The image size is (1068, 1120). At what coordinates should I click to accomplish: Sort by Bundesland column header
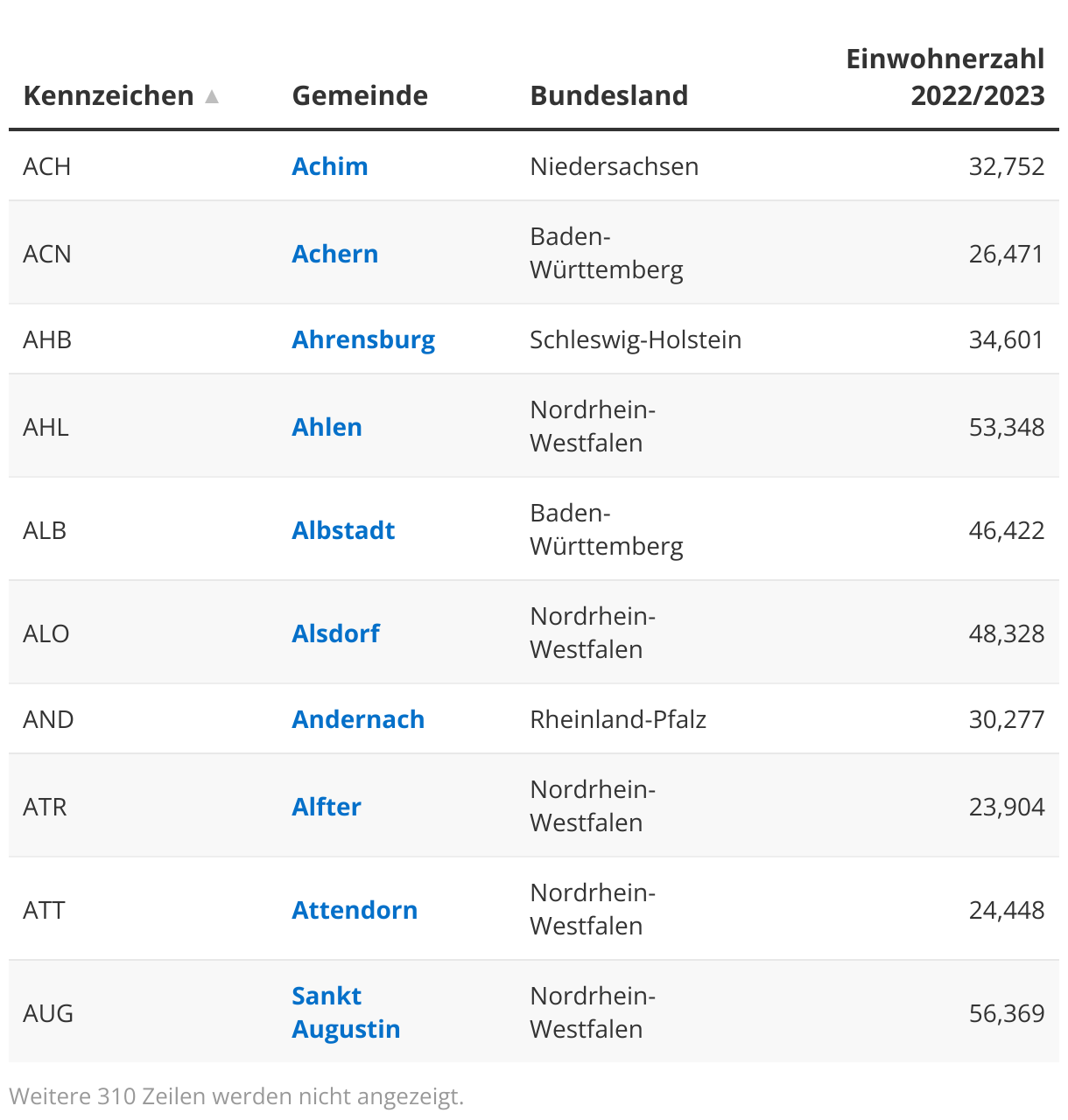[x=609, y=95]
